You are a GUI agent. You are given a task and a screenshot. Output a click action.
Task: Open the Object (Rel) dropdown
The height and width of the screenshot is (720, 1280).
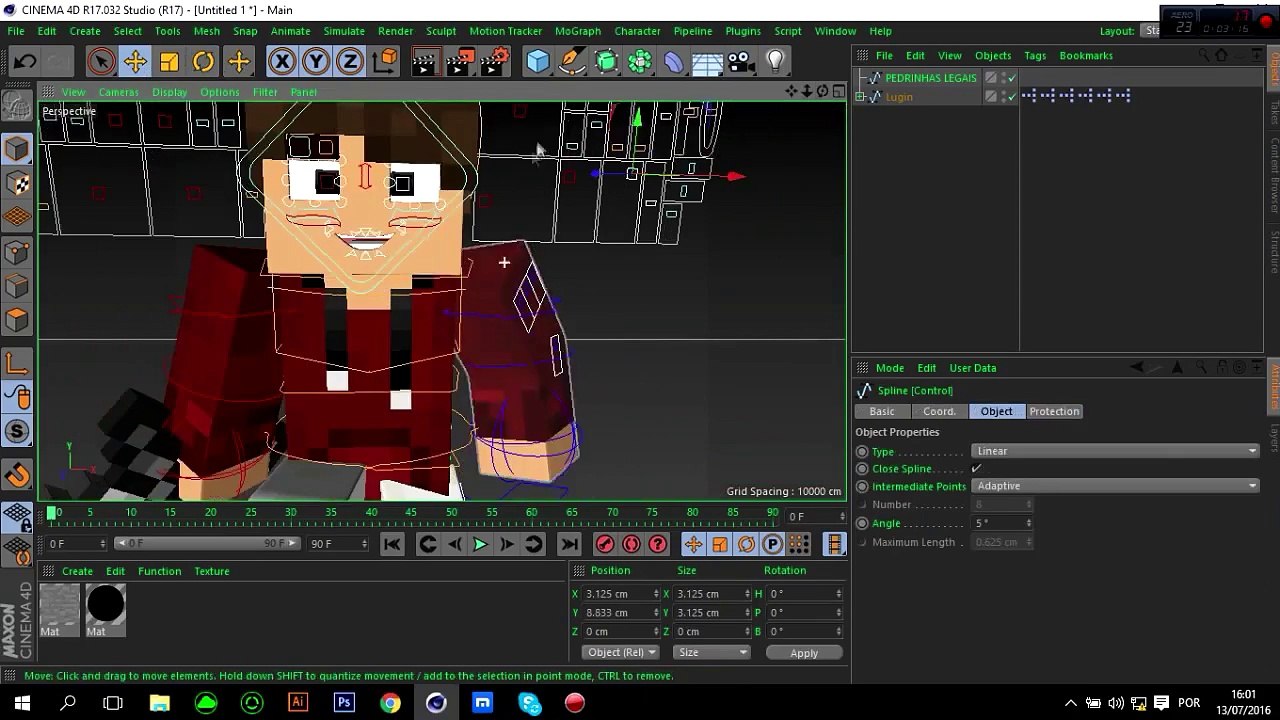pos(621,653)
